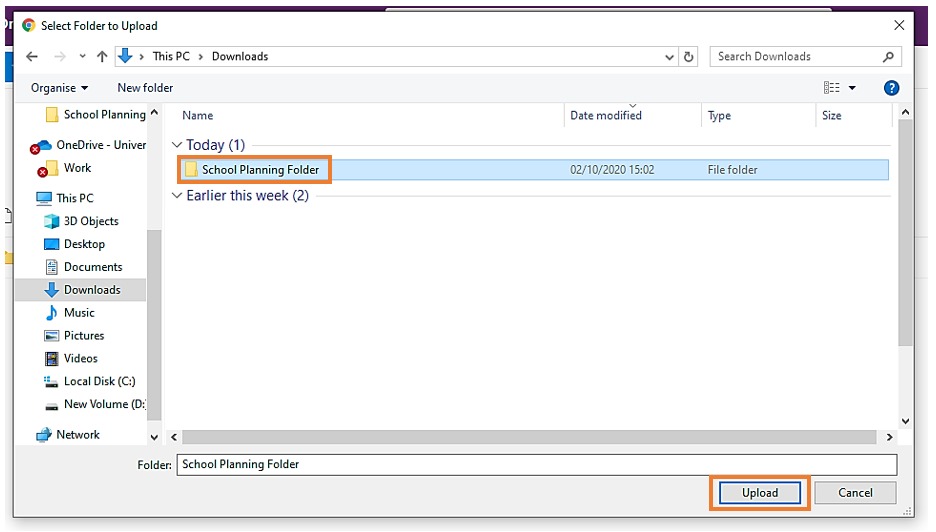Click the File folder type cell
Viewport: 936px width, 532px height.
click(x=732, y=170)
